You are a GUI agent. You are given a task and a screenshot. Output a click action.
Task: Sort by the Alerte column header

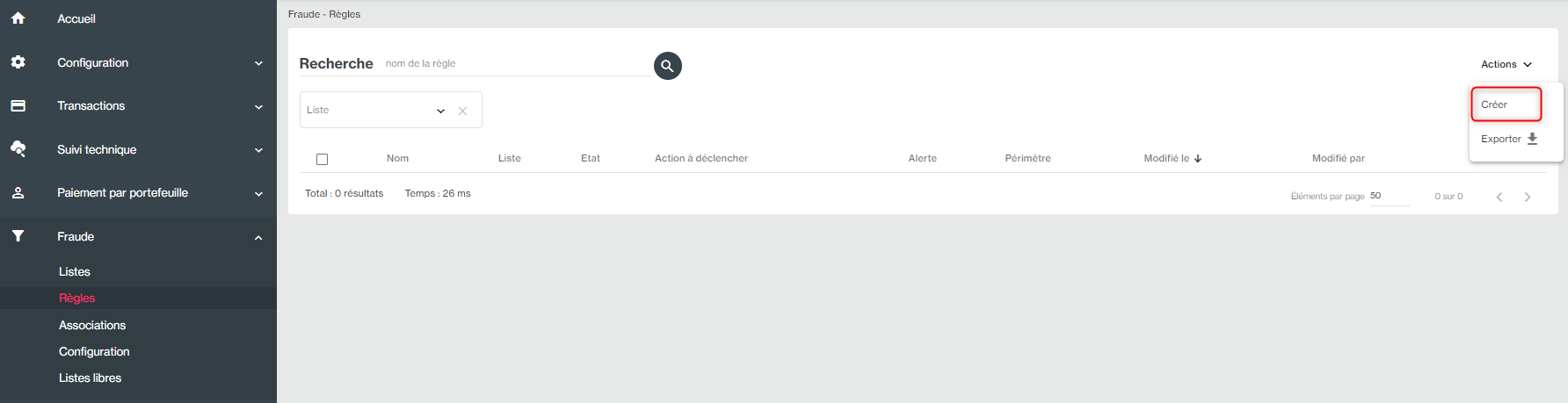coord(922,158)
